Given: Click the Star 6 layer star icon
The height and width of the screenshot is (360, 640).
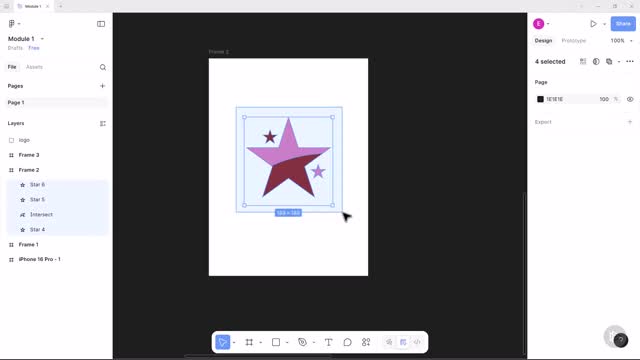Looking at the screenshot, I should coord(22,185).
